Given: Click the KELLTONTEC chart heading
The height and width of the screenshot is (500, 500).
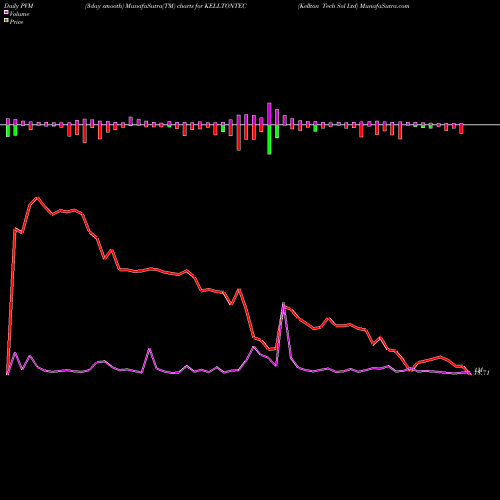Looking at the screenshot, I should tap(166, 6).
